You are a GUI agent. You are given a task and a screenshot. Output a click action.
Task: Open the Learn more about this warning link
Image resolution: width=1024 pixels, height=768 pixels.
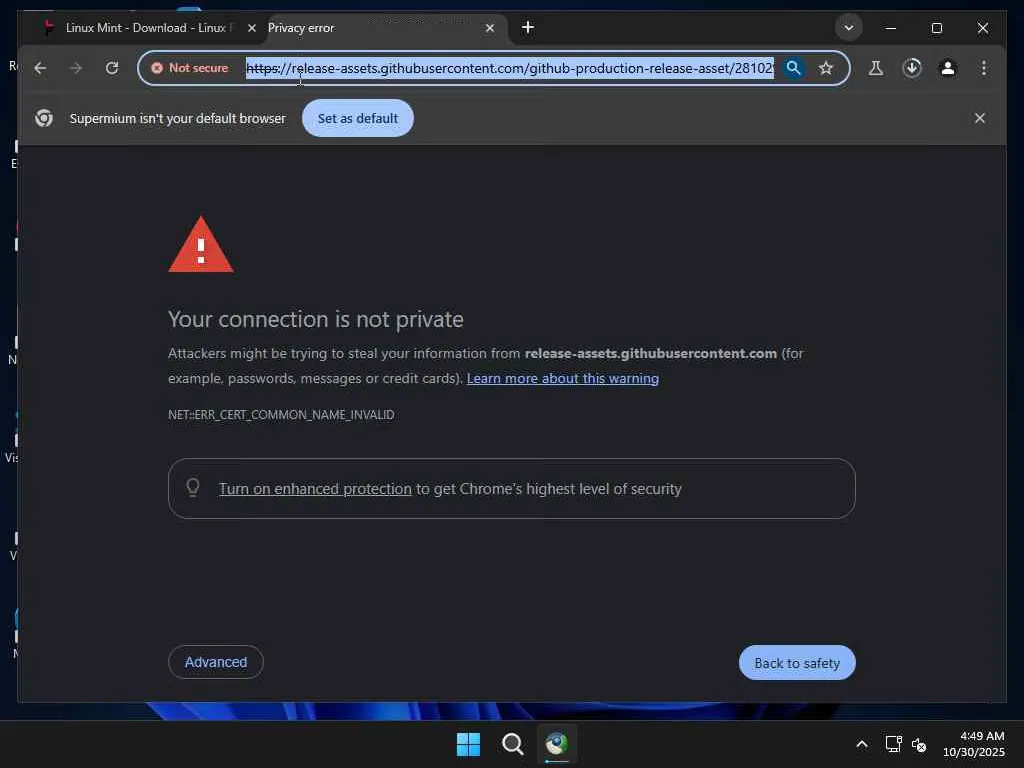click(x=562, y=378)
